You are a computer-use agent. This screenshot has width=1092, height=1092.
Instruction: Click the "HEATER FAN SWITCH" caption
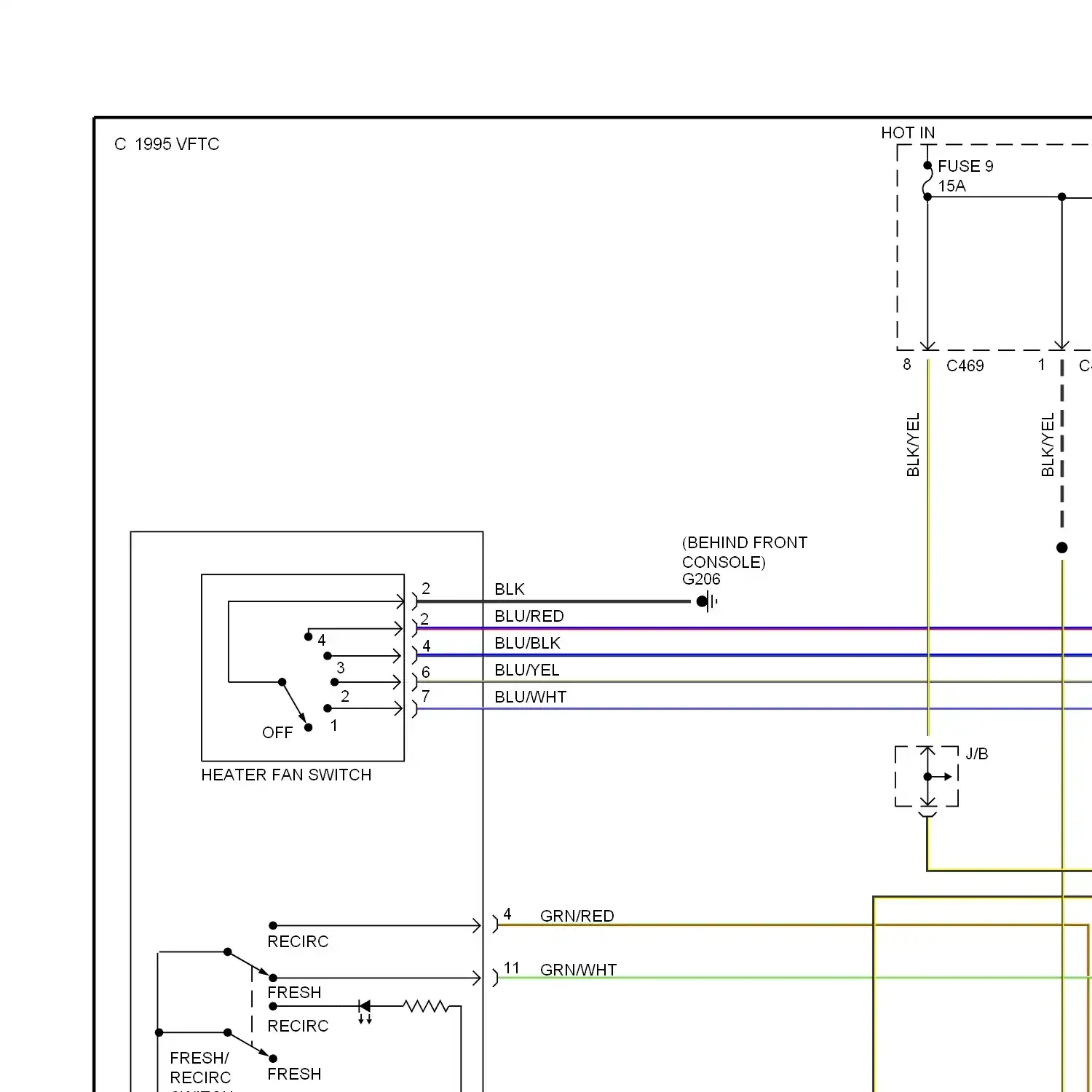286,775
